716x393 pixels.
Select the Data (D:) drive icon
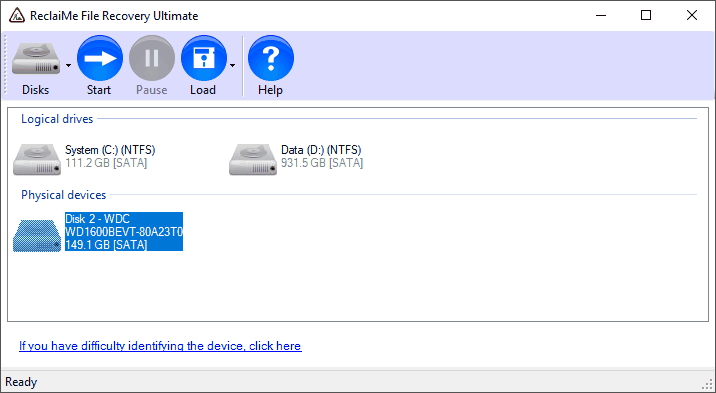click(253, 159)
